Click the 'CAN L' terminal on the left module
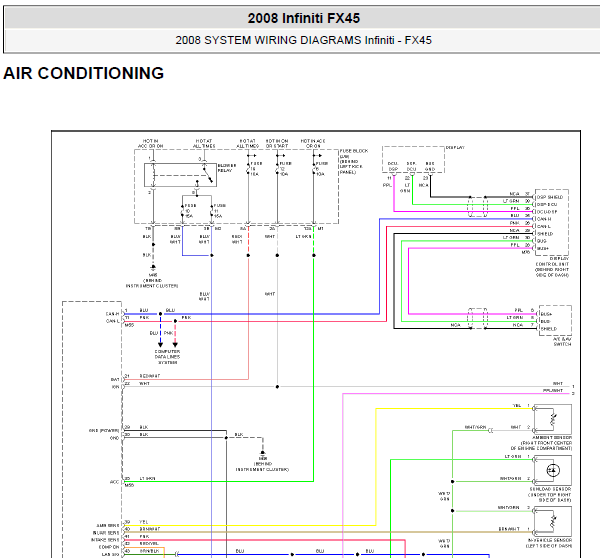The image size is (600, 558). (112, 321)
